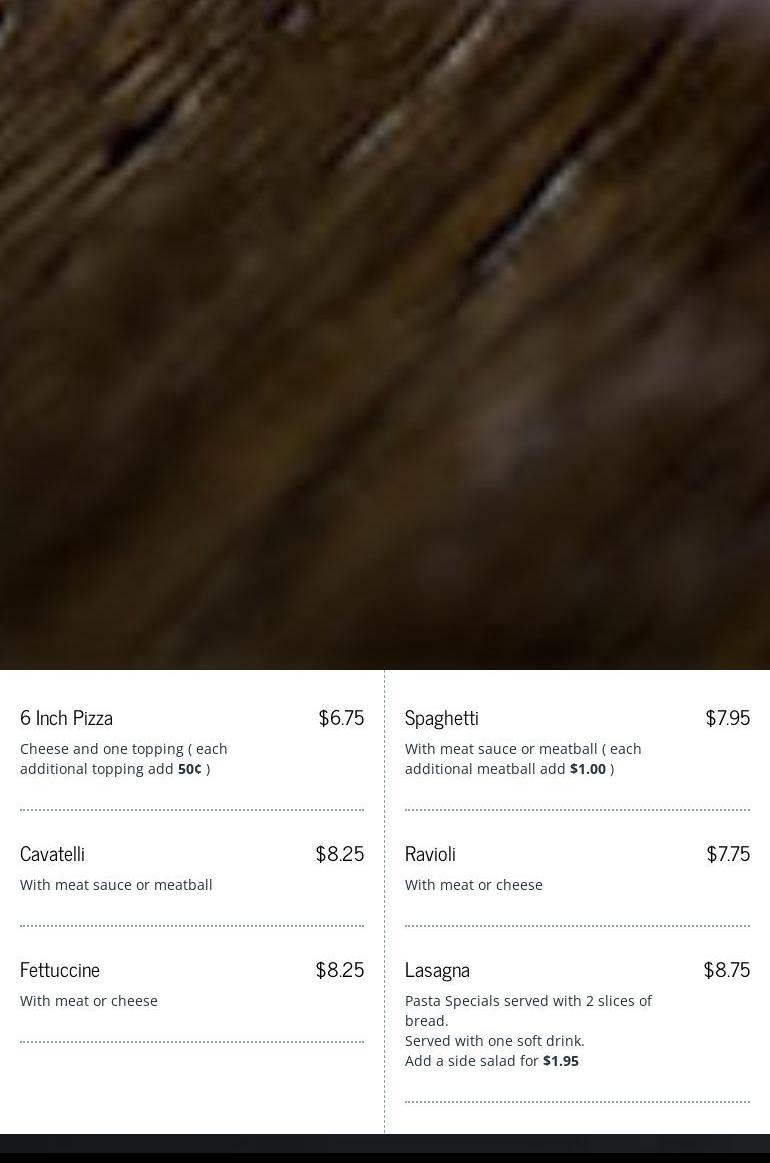Click the 6 Inch Pizza menu title
Image resolution: width=770 pixels, height=1163 pixels.
66,718
